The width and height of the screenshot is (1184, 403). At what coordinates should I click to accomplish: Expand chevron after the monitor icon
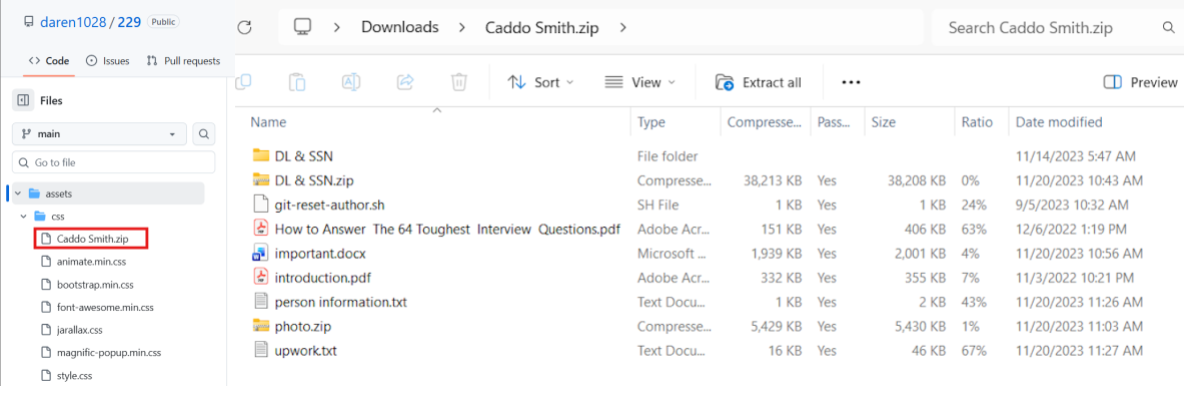(x=337, y=27)
